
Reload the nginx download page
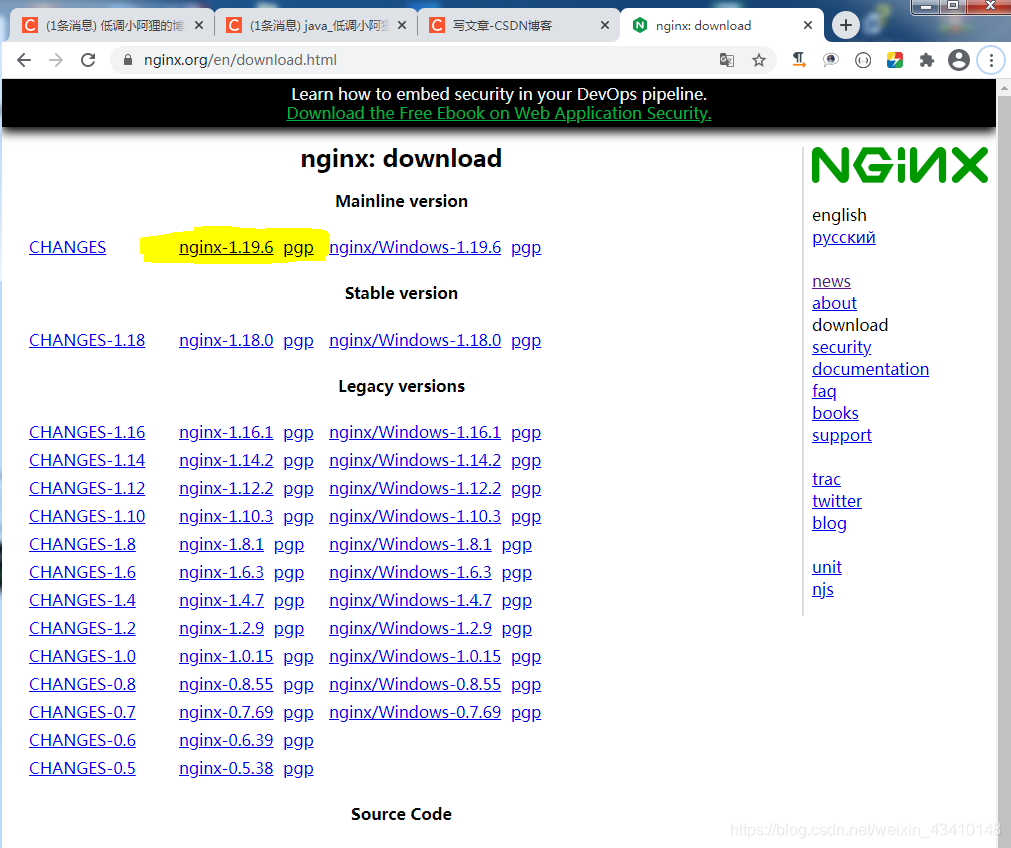[x=88, y=60]
